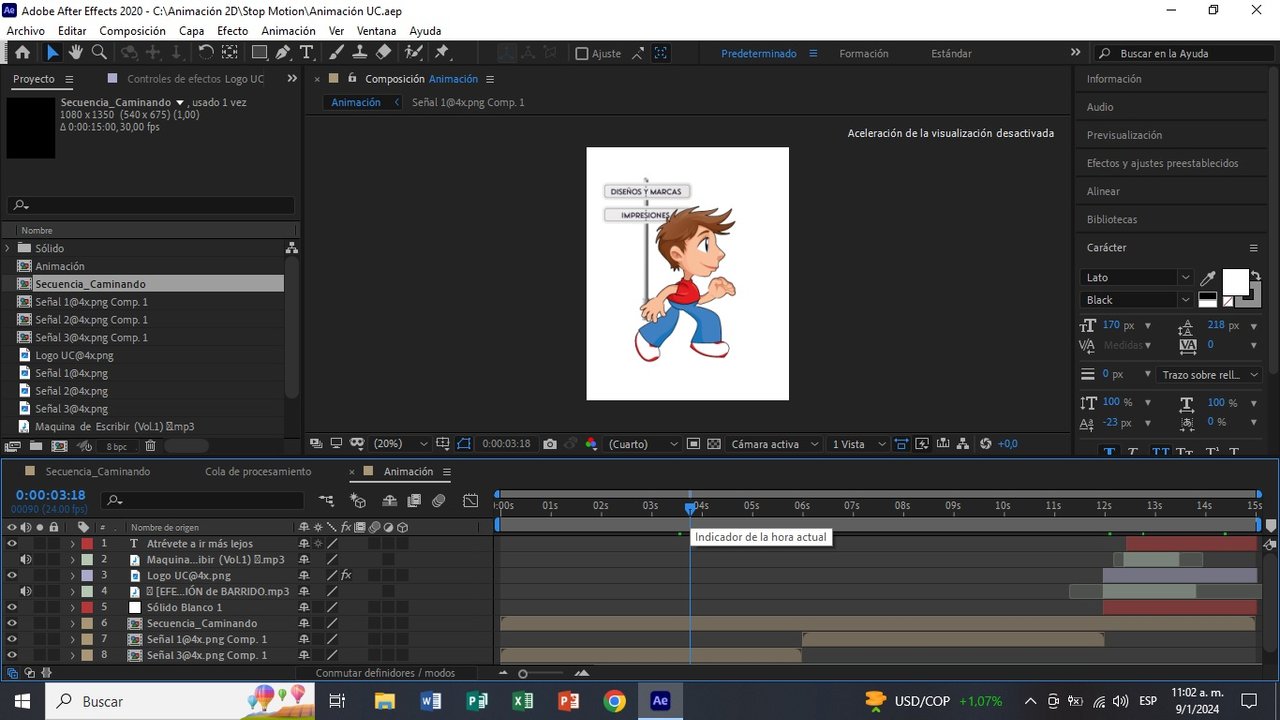Image resolution: width=1280 pixels, height=720 pixels.
Task: Hide the Logo UC@4x.png layer
Action: [x=12, y=576]
